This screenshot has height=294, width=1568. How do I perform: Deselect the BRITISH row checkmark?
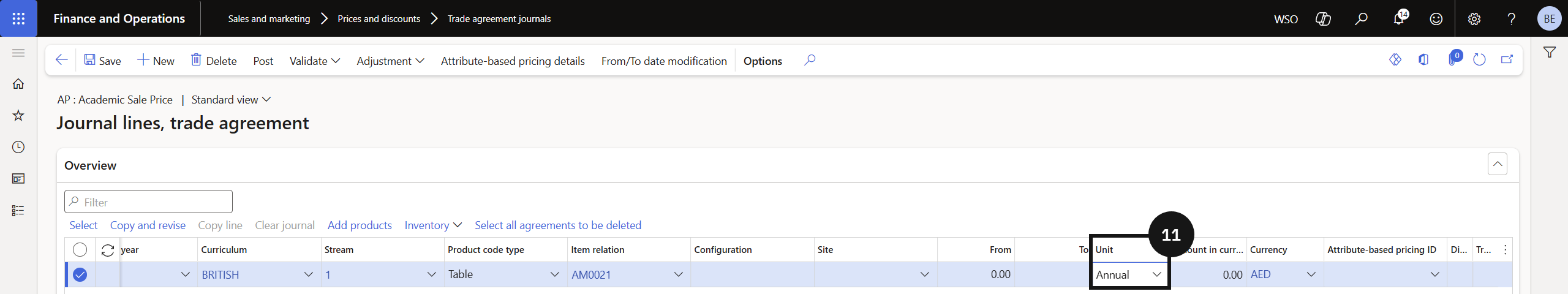[80, 274]
